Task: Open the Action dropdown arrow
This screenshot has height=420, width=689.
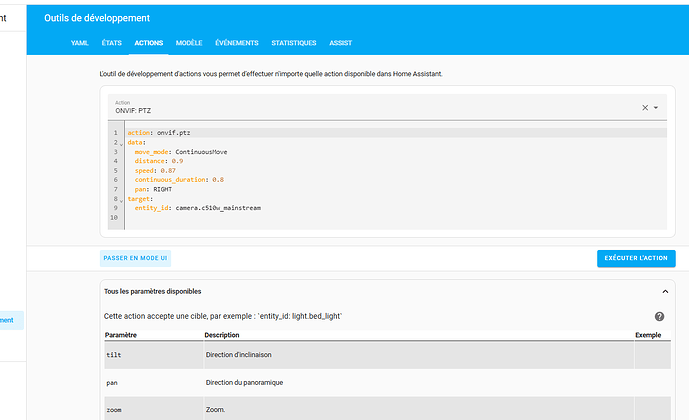Action: click(x=656, y=108)
